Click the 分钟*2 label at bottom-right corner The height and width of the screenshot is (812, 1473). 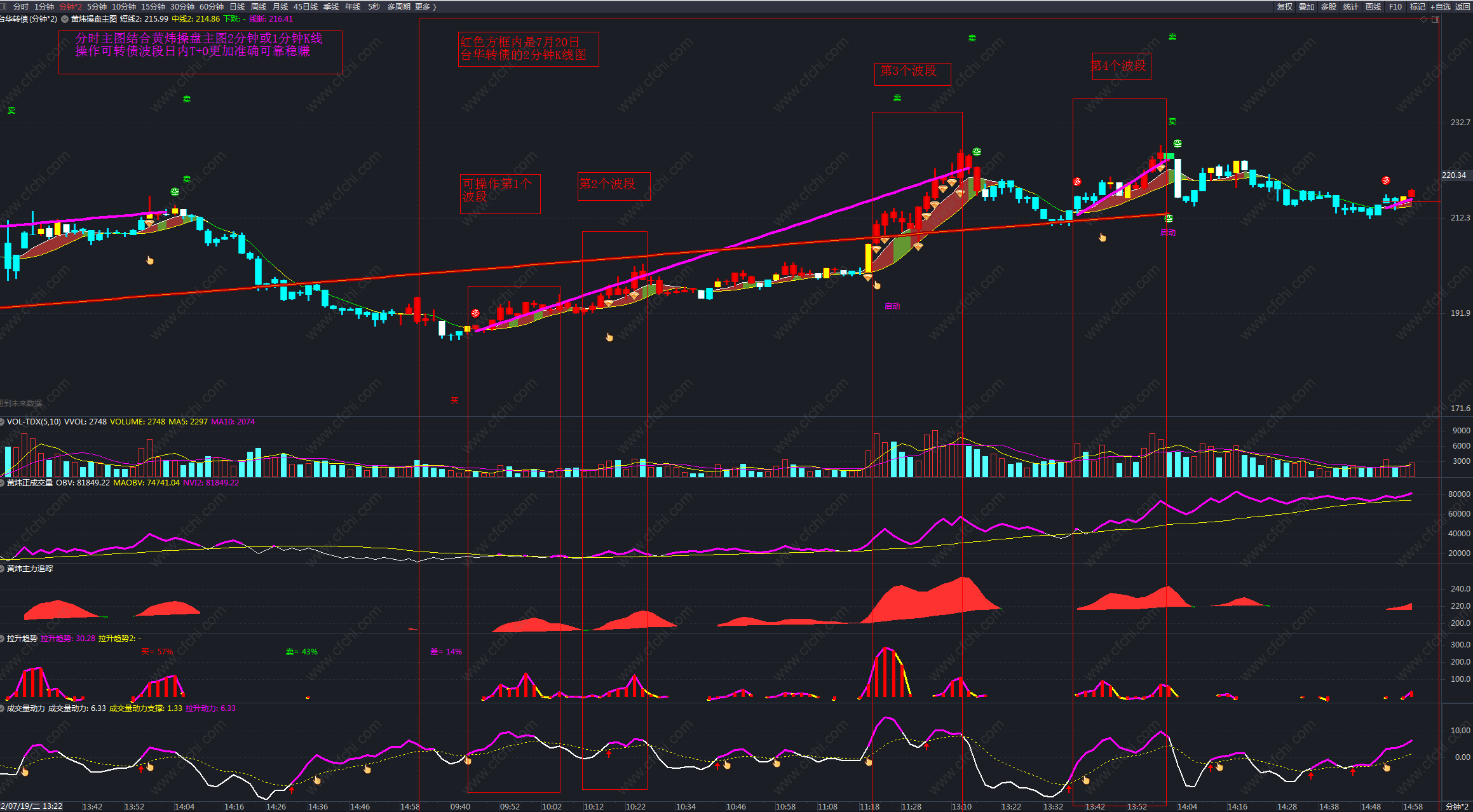coord(1456,806)
